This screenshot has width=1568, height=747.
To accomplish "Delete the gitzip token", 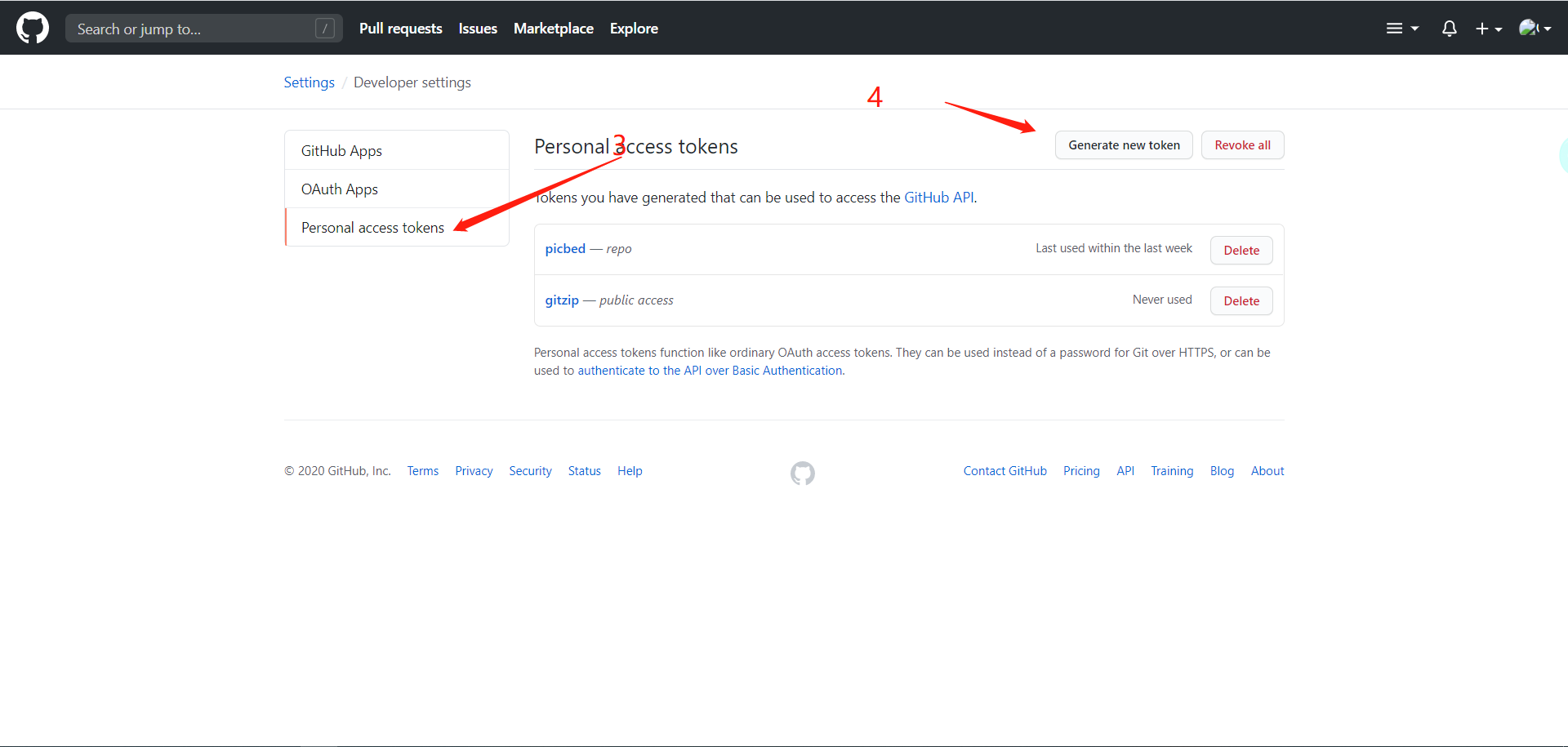I will [1241, 300].
